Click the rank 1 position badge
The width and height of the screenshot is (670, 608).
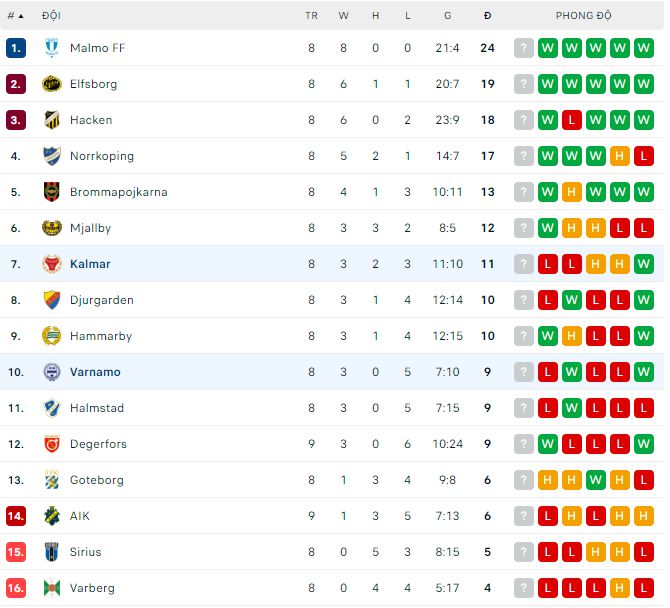[x=15, y=48]
